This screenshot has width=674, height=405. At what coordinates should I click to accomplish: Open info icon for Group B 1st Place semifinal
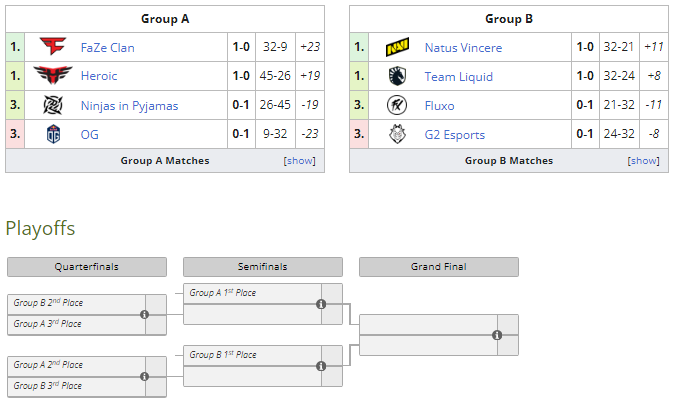(321, 366)
